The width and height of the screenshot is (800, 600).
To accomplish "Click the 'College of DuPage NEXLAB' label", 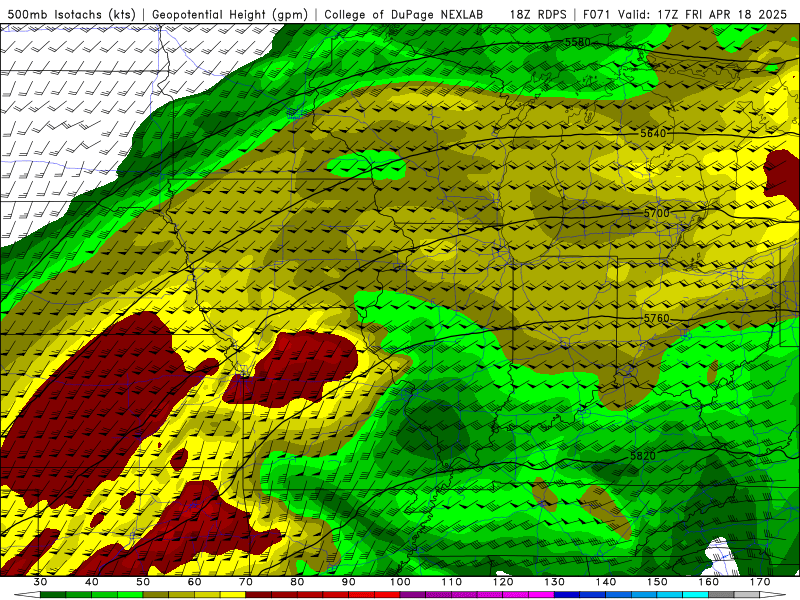I will [404, 14].
